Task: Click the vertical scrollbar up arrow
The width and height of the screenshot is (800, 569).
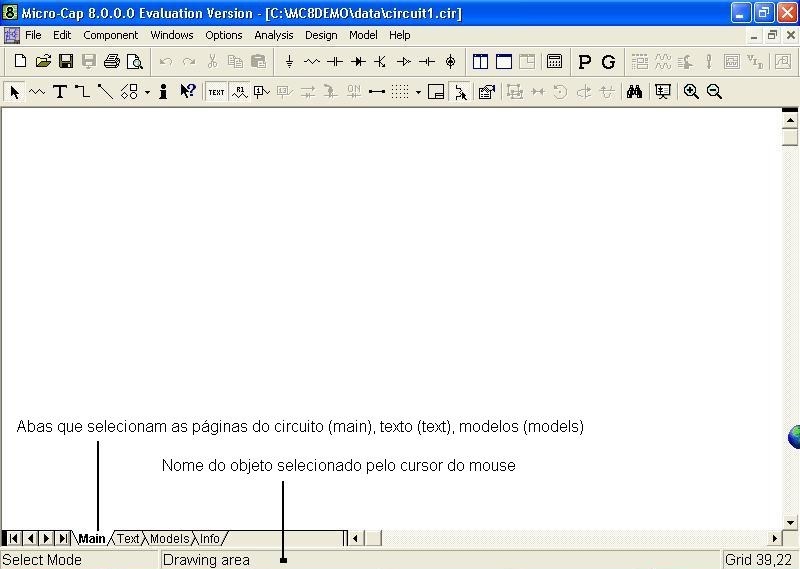Action: (x=790, y=121)
